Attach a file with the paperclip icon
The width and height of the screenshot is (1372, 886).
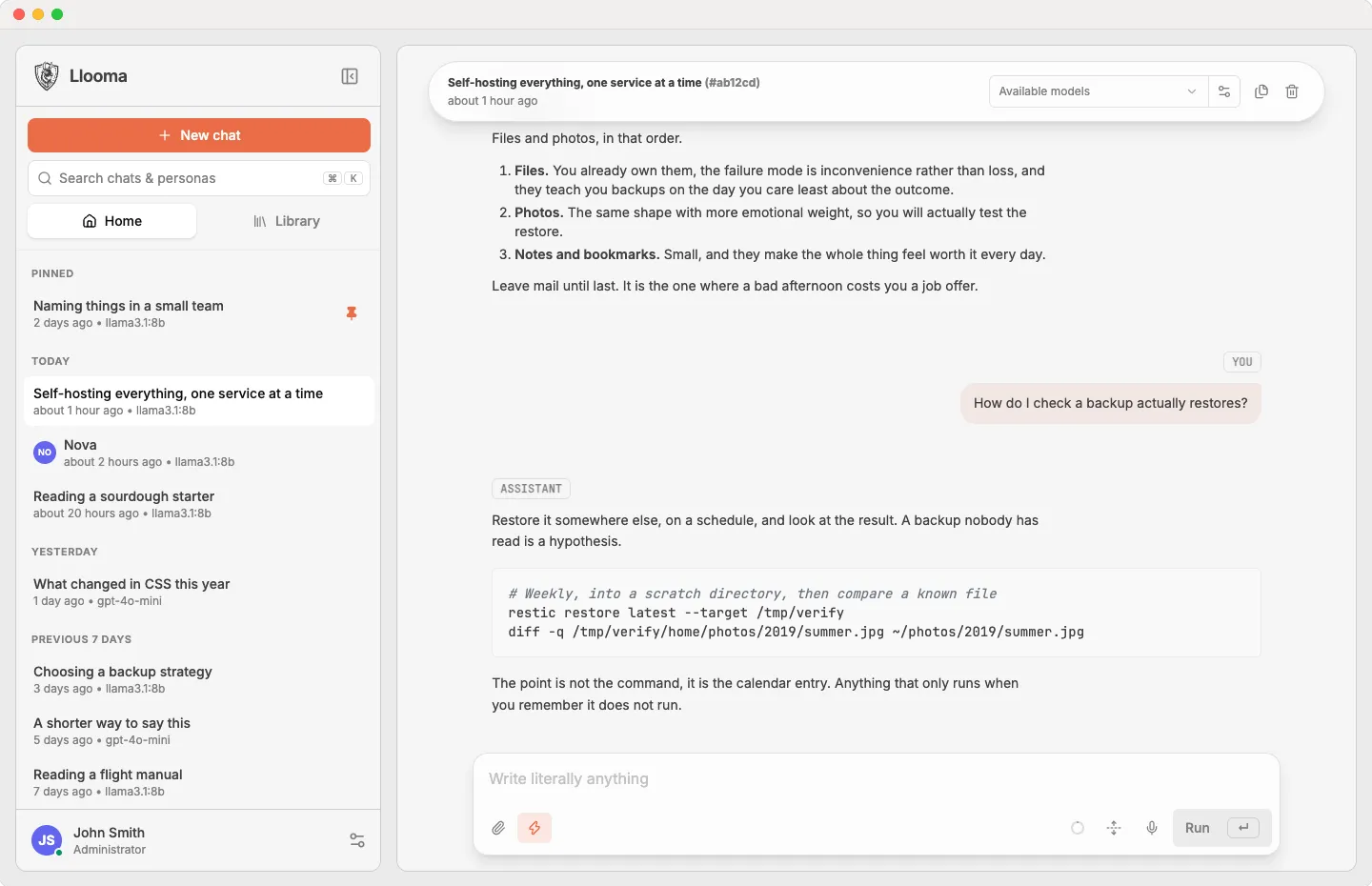[498, 828]
